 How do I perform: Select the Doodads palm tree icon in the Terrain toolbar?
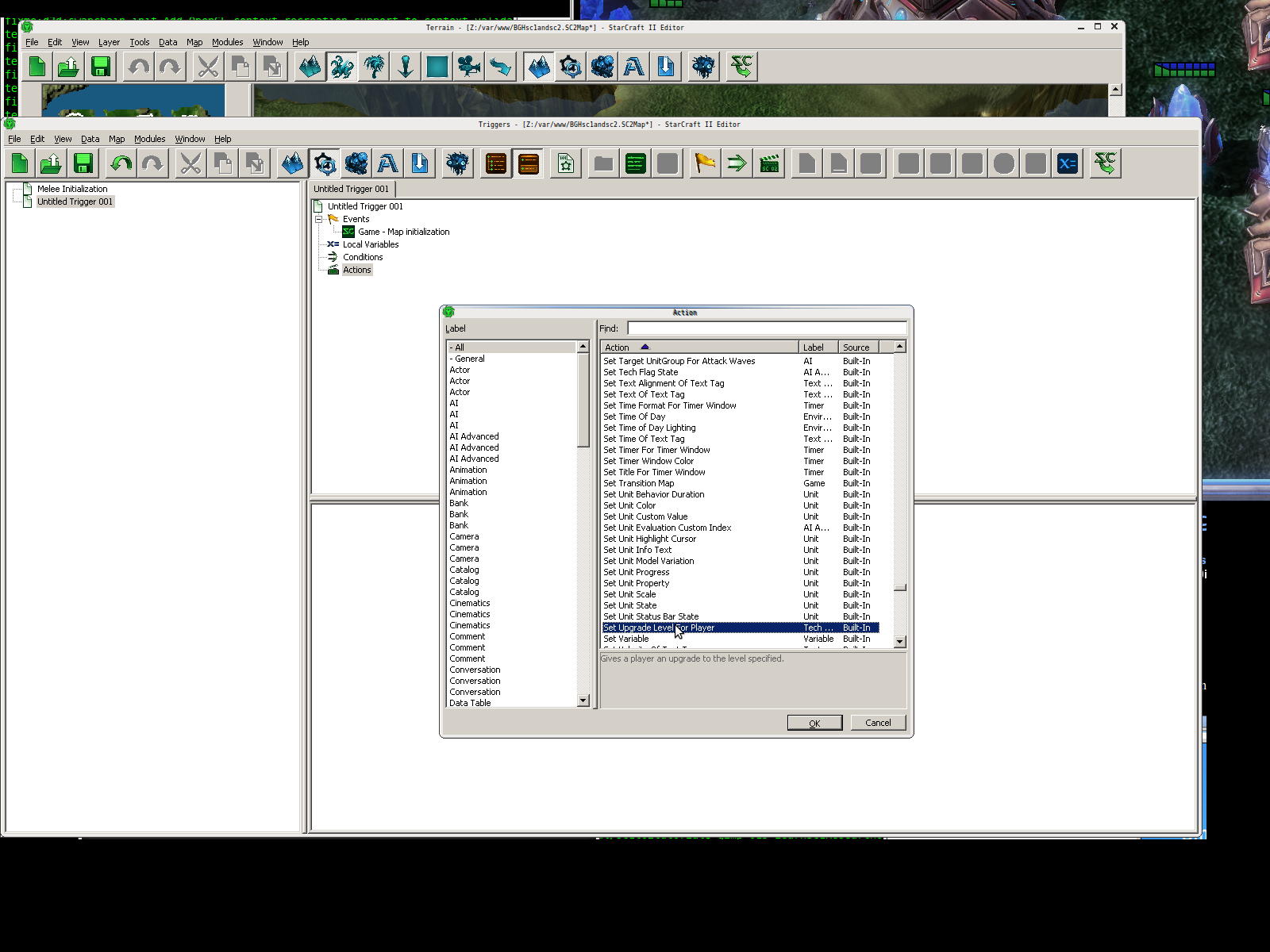tap(374, 67)
